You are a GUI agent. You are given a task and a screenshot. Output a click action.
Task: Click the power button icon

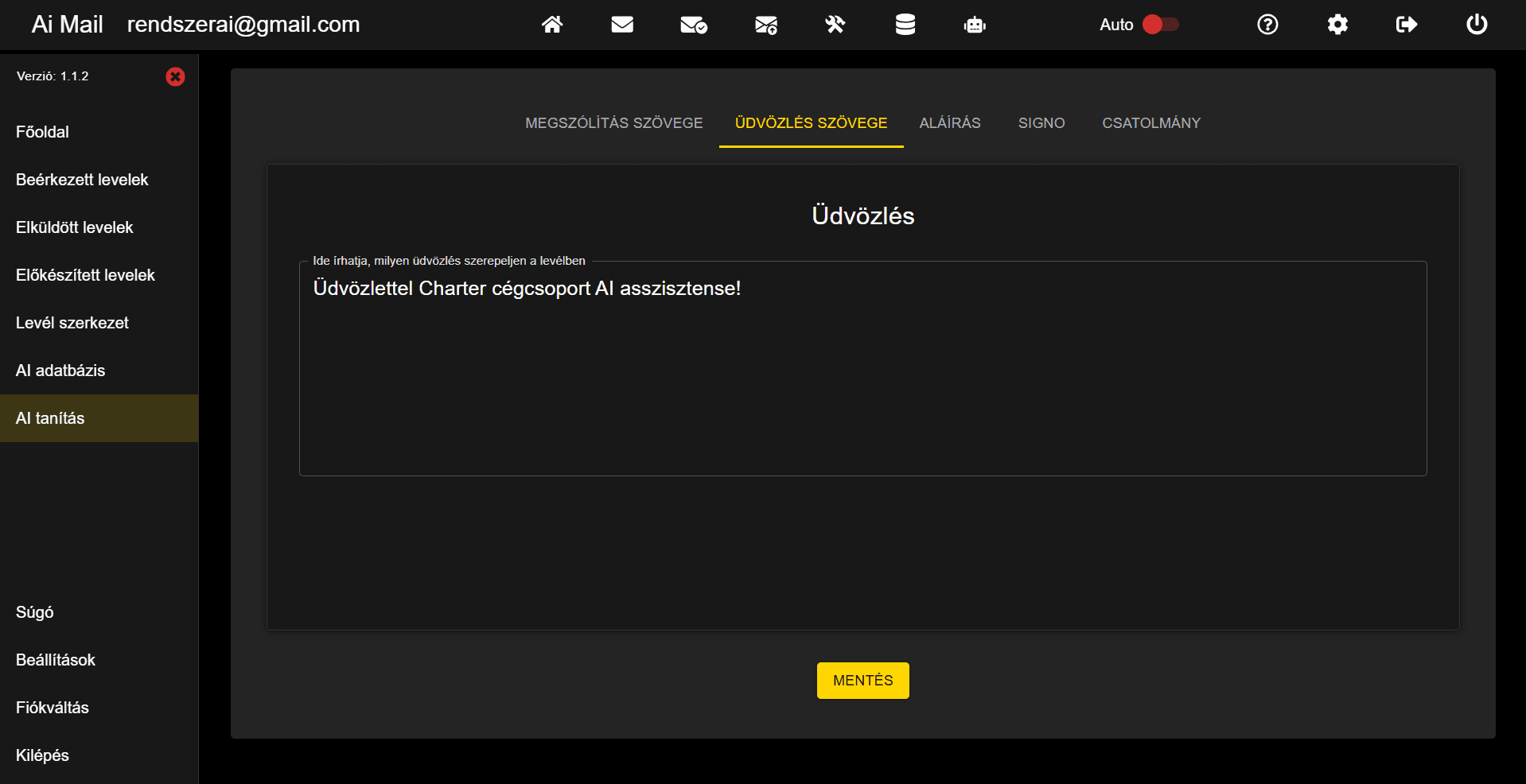click(1477, 25)
